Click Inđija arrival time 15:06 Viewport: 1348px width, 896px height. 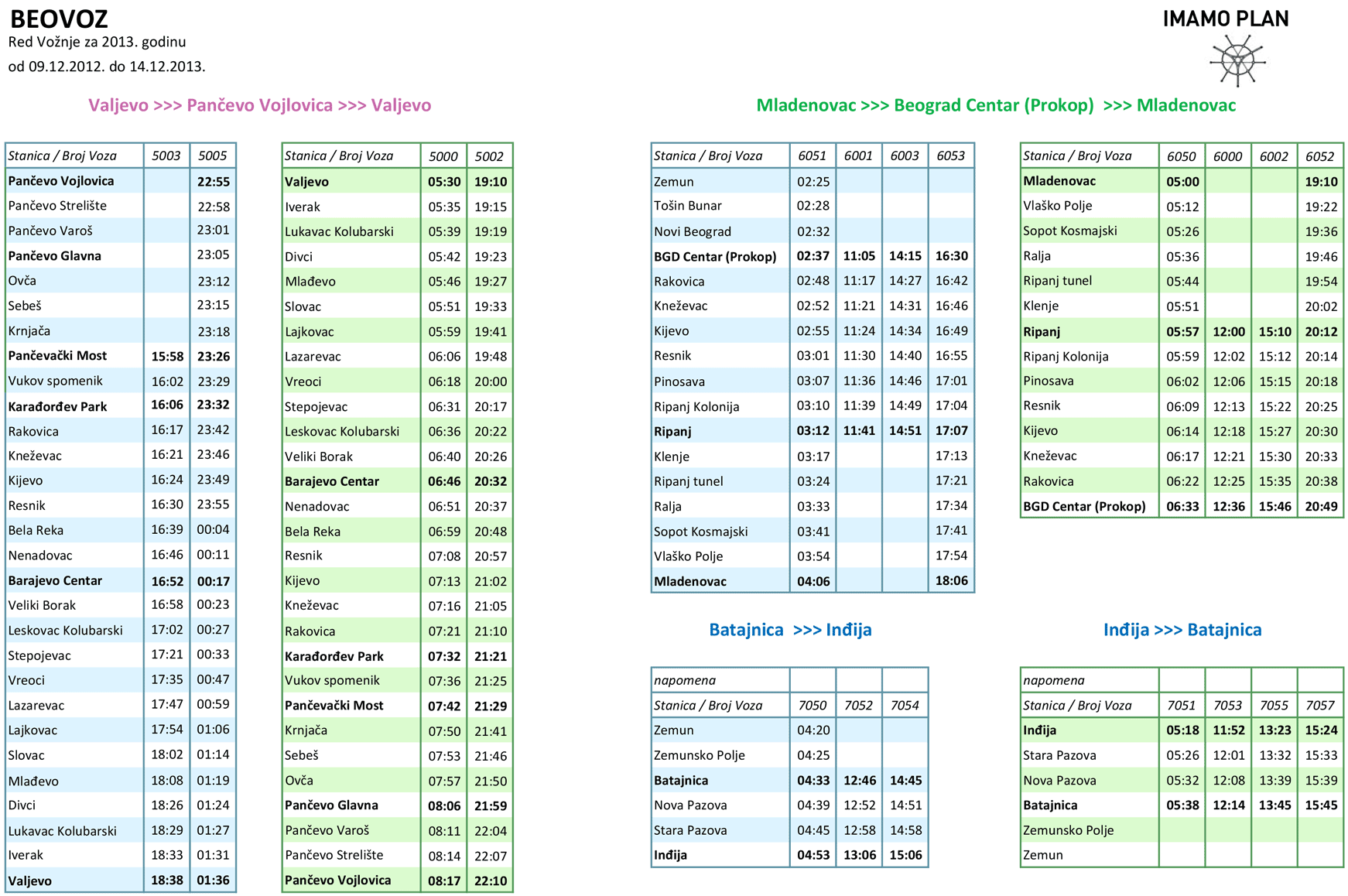(x=905, y=855)
